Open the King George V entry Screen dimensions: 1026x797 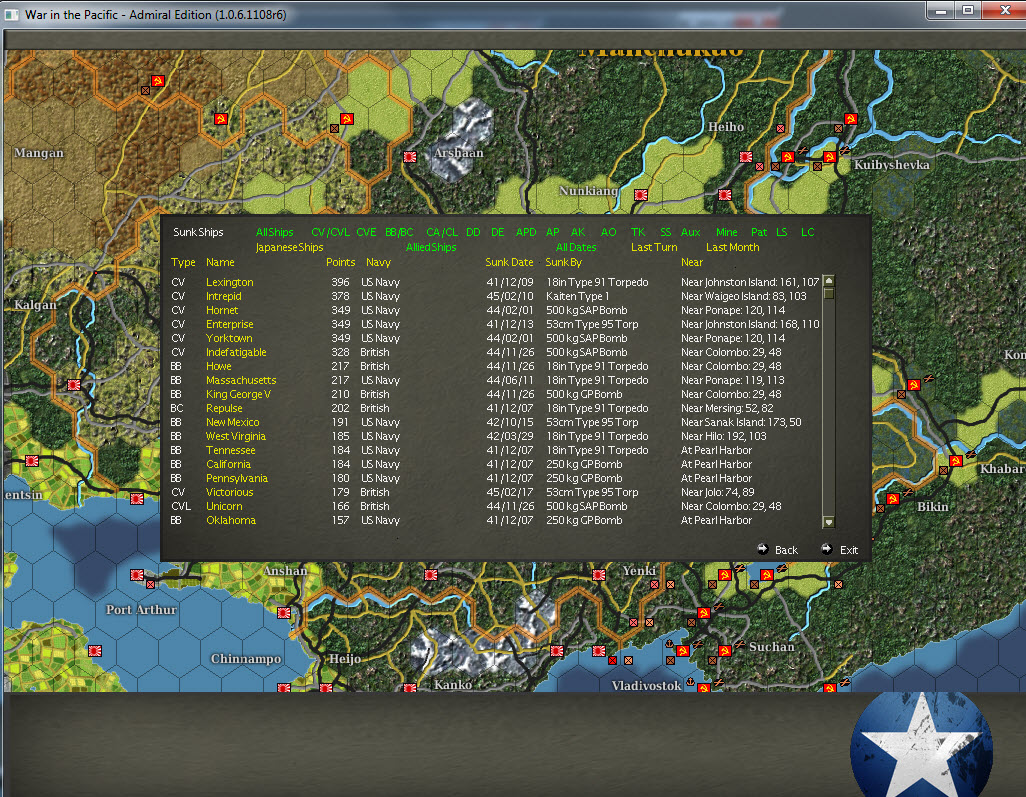[x=238, y=395]
